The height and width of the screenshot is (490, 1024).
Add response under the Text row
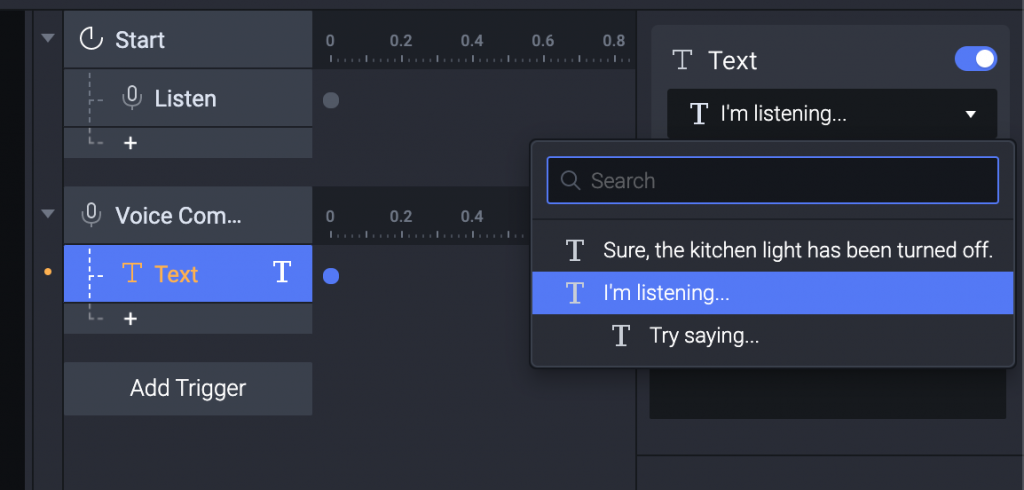[x=130, y=319]
